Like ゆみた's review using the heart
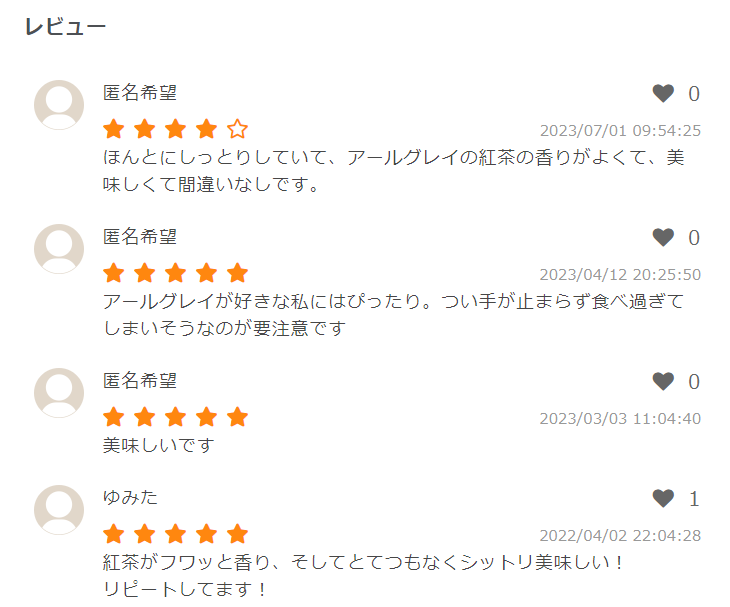This screenshot has width=730, height=607. 663,499
